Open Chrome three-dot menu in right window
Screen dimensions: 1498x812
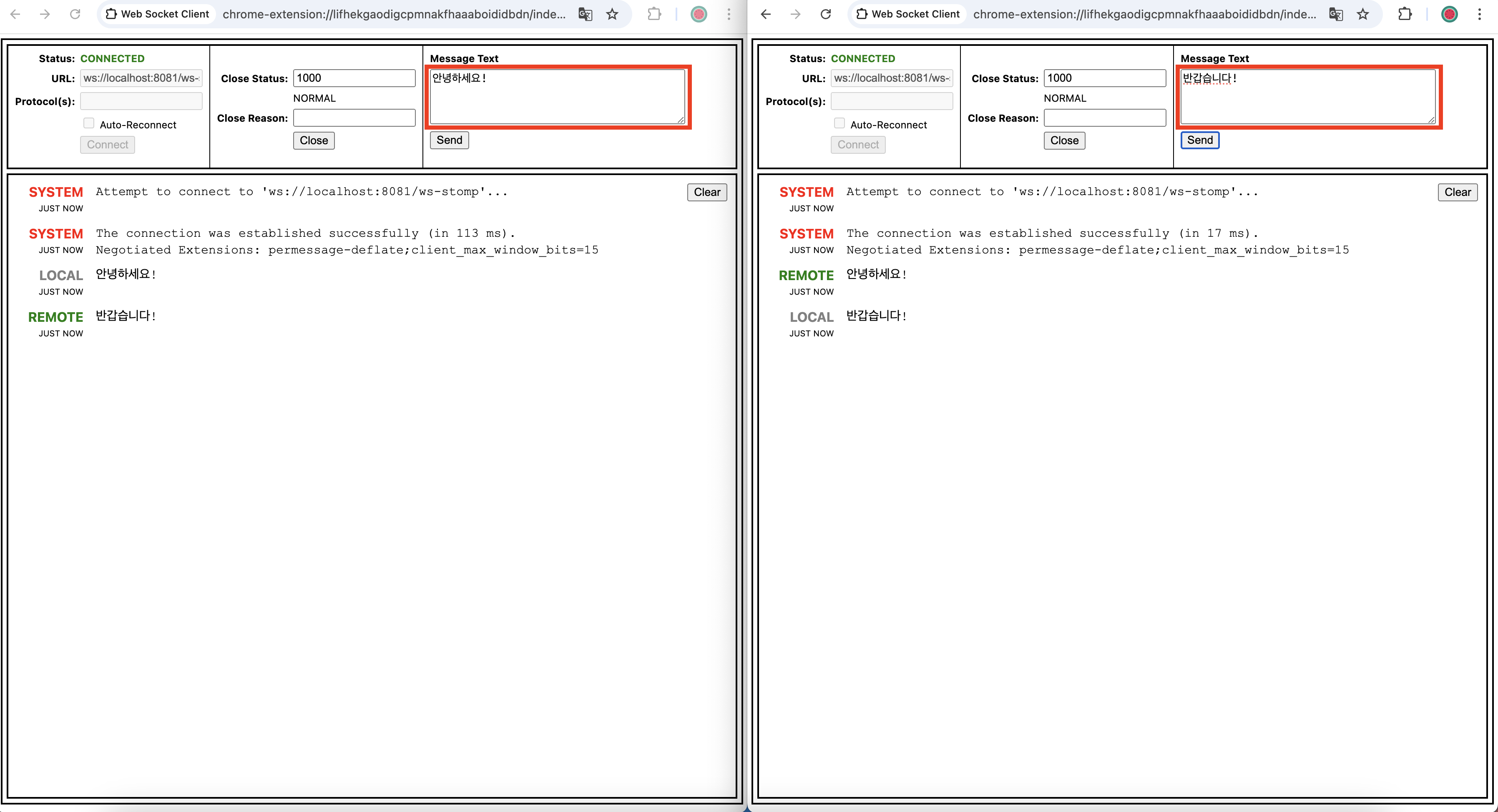pos(1479,14)
